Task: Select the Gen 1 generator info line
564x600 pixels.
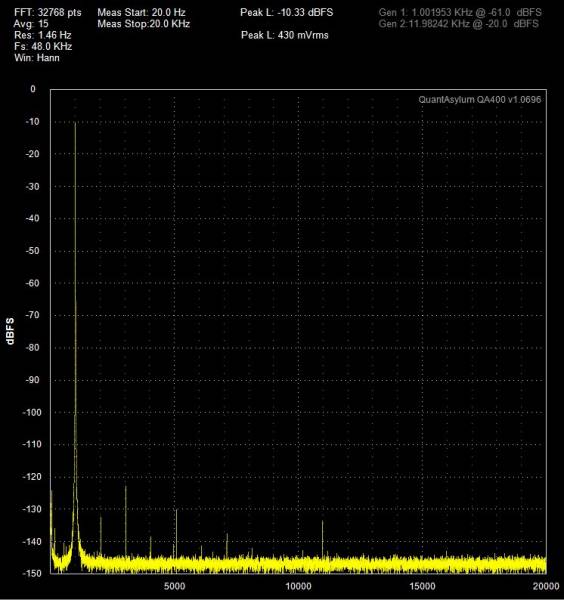Action: (460, 13)
